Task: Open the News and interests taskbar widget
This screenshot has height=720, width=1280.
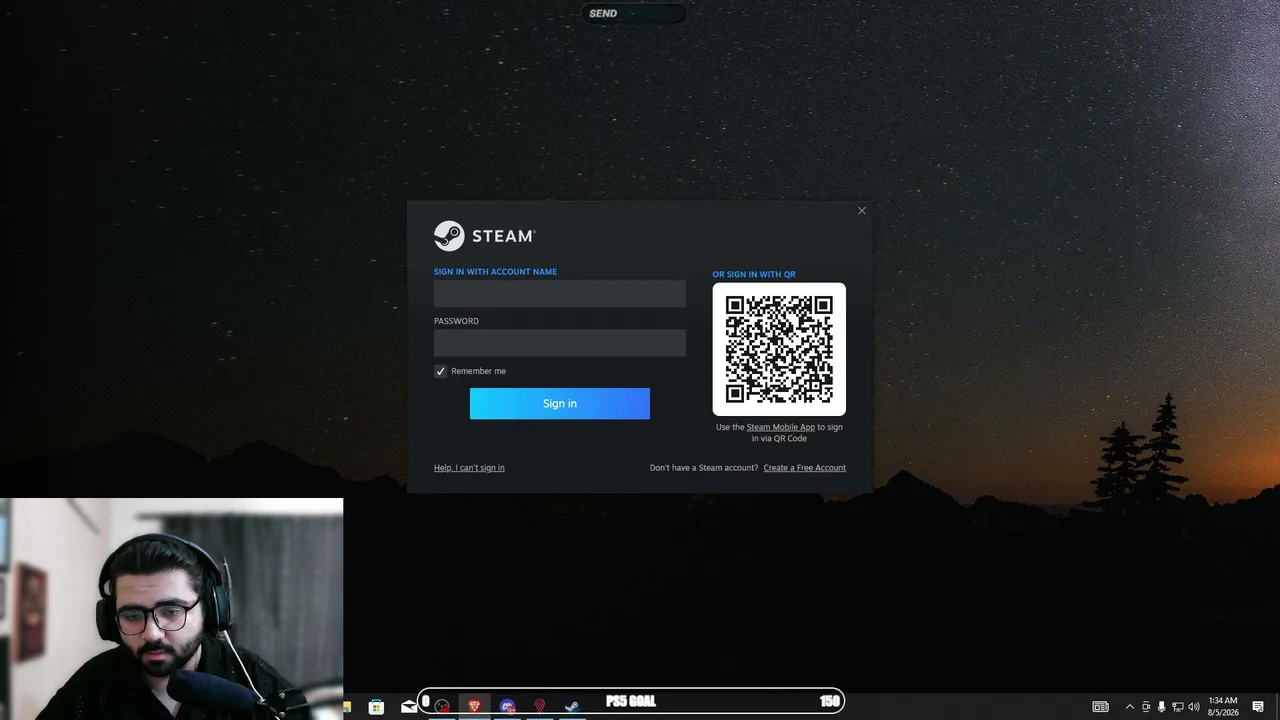Action: pyautogui.click(x=1101, y=707)
